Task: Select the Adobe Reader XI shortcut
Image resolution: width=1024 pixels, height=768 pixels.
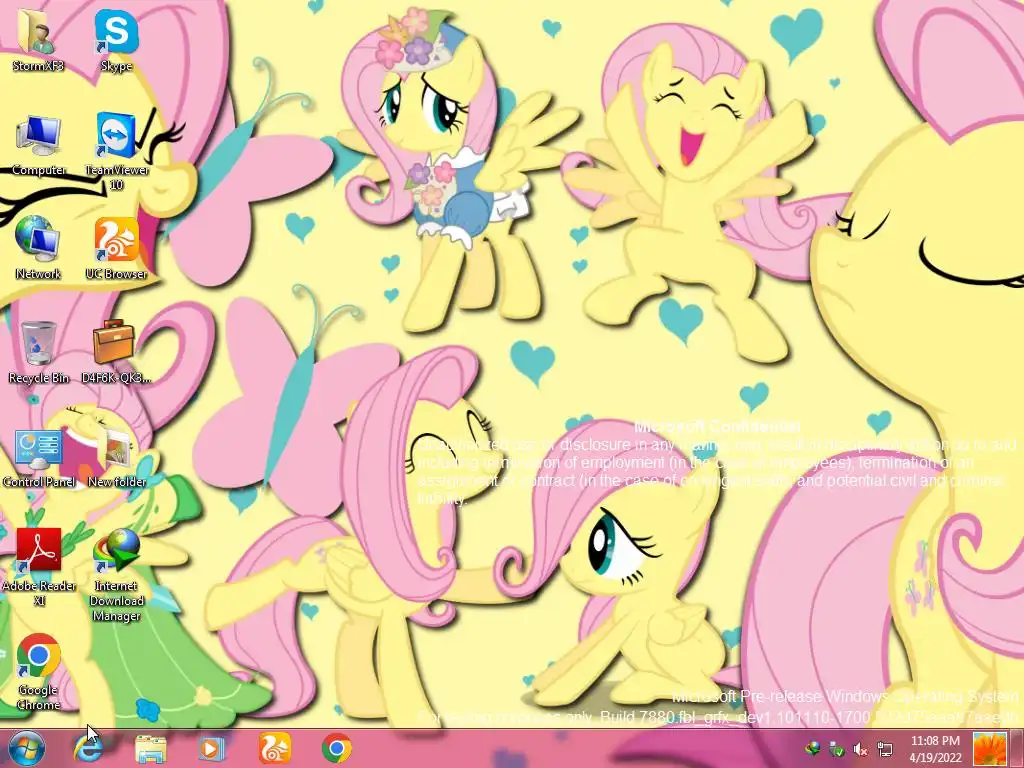Action: pos(39,567)
